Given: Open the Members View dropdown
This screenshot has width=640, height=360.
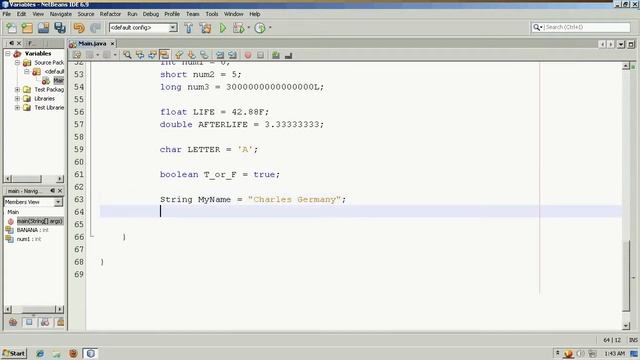Looking at the screenshot, I should click(x=58, y=202).
